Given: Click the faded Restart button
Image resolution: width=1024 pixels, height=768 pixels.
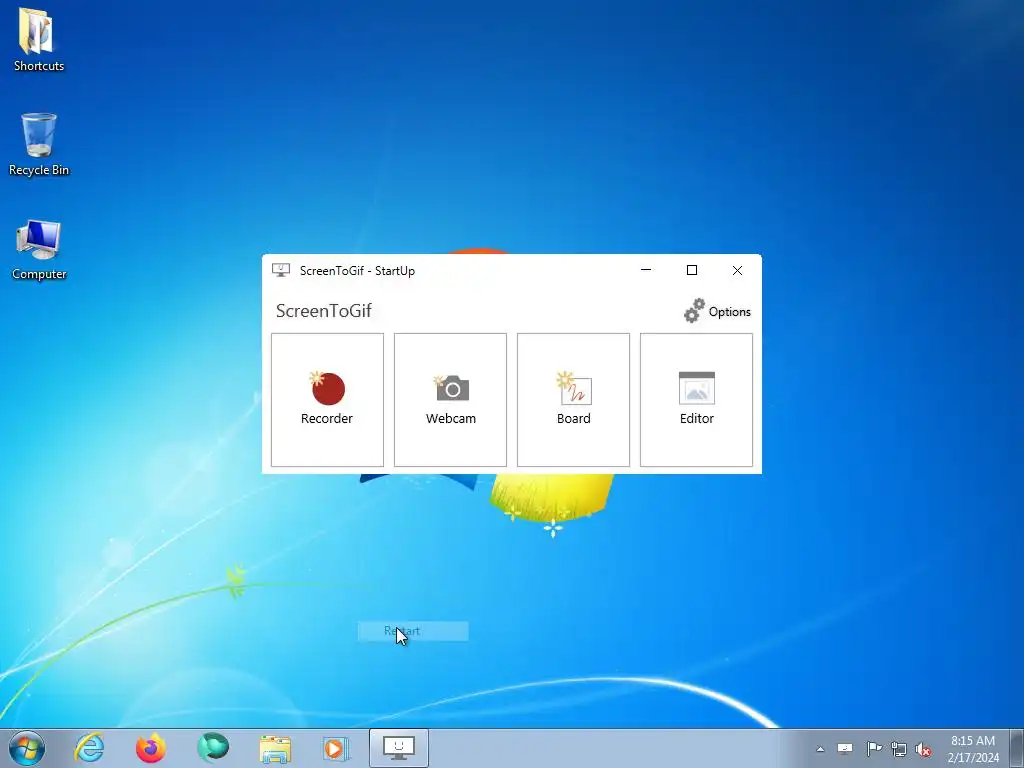Looking at the screenshot, I should point(413,631).
